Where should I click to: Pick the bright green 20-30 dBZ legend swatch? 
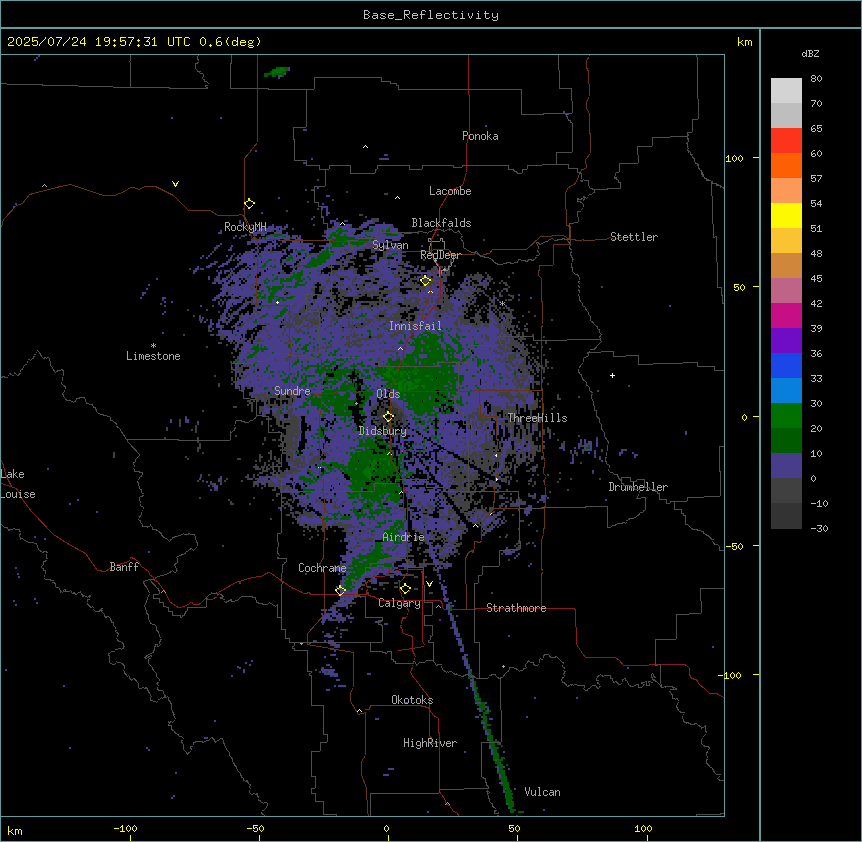[786, 416]
